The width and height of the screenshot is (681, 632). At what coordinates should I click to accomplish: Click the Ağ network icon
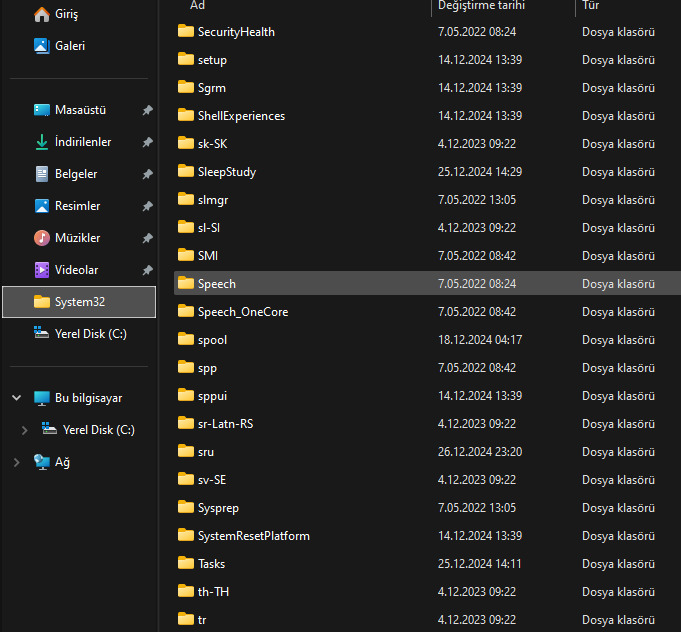click(42, 462)
